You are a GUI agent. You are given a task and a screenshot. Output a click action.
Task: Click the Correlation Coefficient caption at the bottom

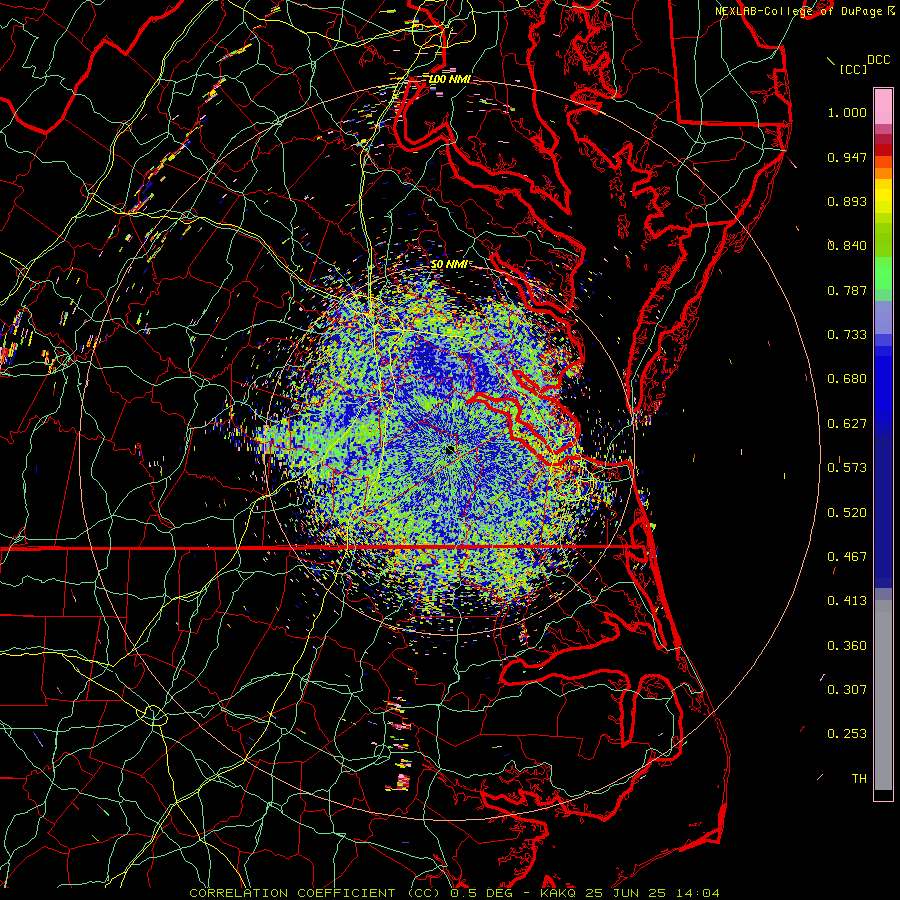[454, 893]
